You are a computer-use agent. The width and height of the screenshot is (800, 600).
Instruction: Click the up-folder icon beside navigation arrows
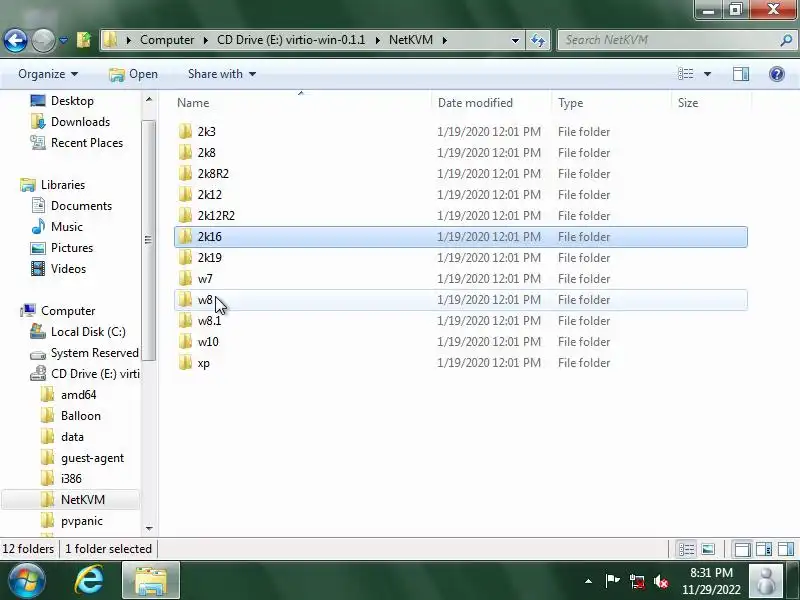(x=84, y=39)
